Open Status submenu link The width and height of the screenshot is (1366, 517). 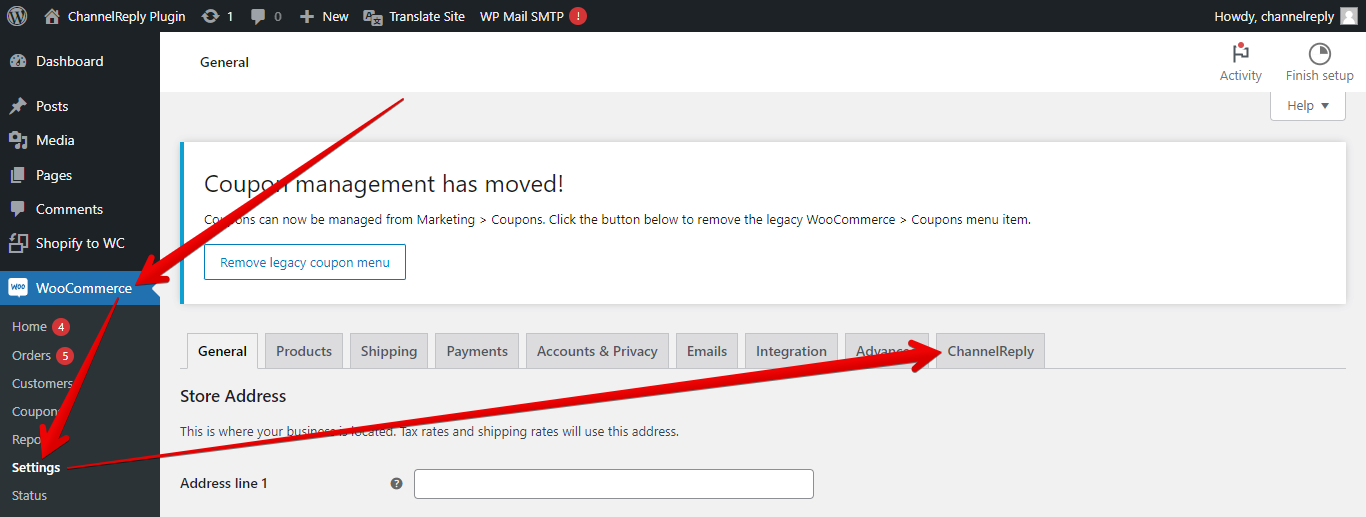pos(29,495)
